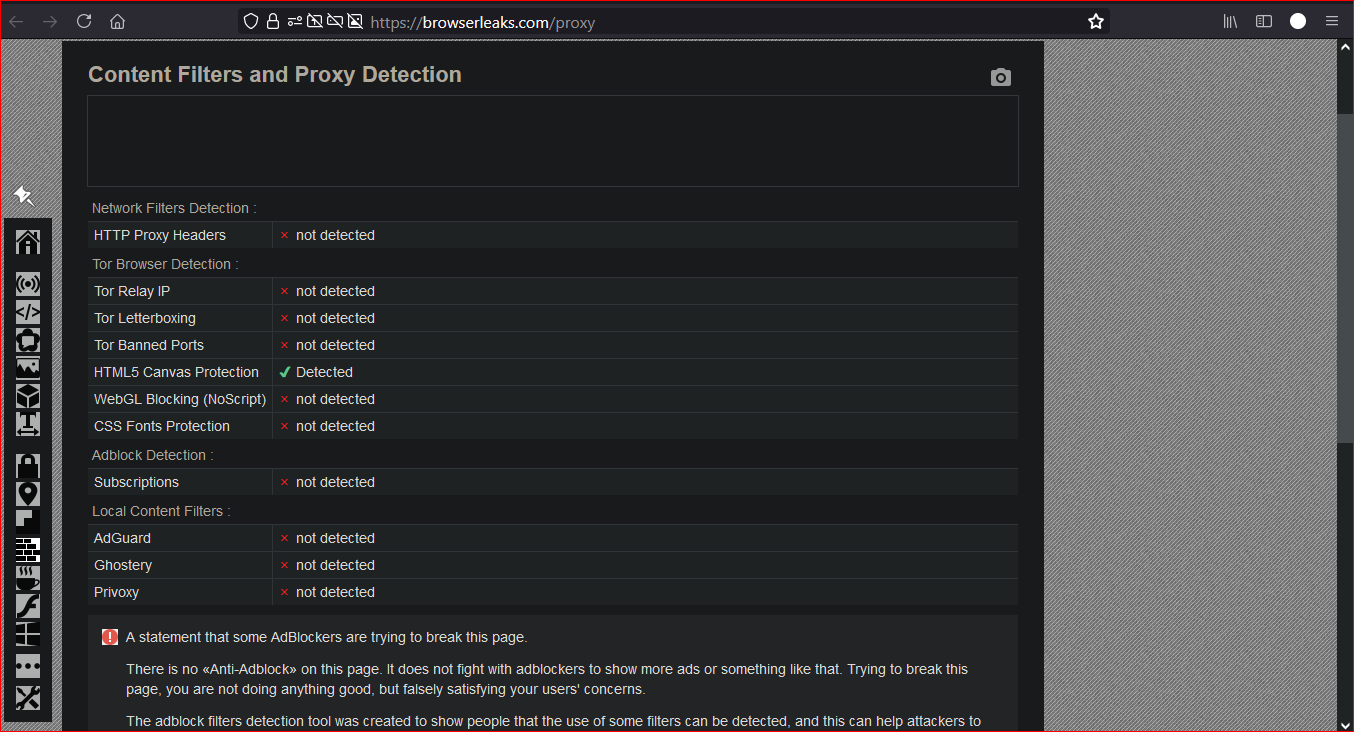Toggle the sidebar pin icon

tap(24, 195)
